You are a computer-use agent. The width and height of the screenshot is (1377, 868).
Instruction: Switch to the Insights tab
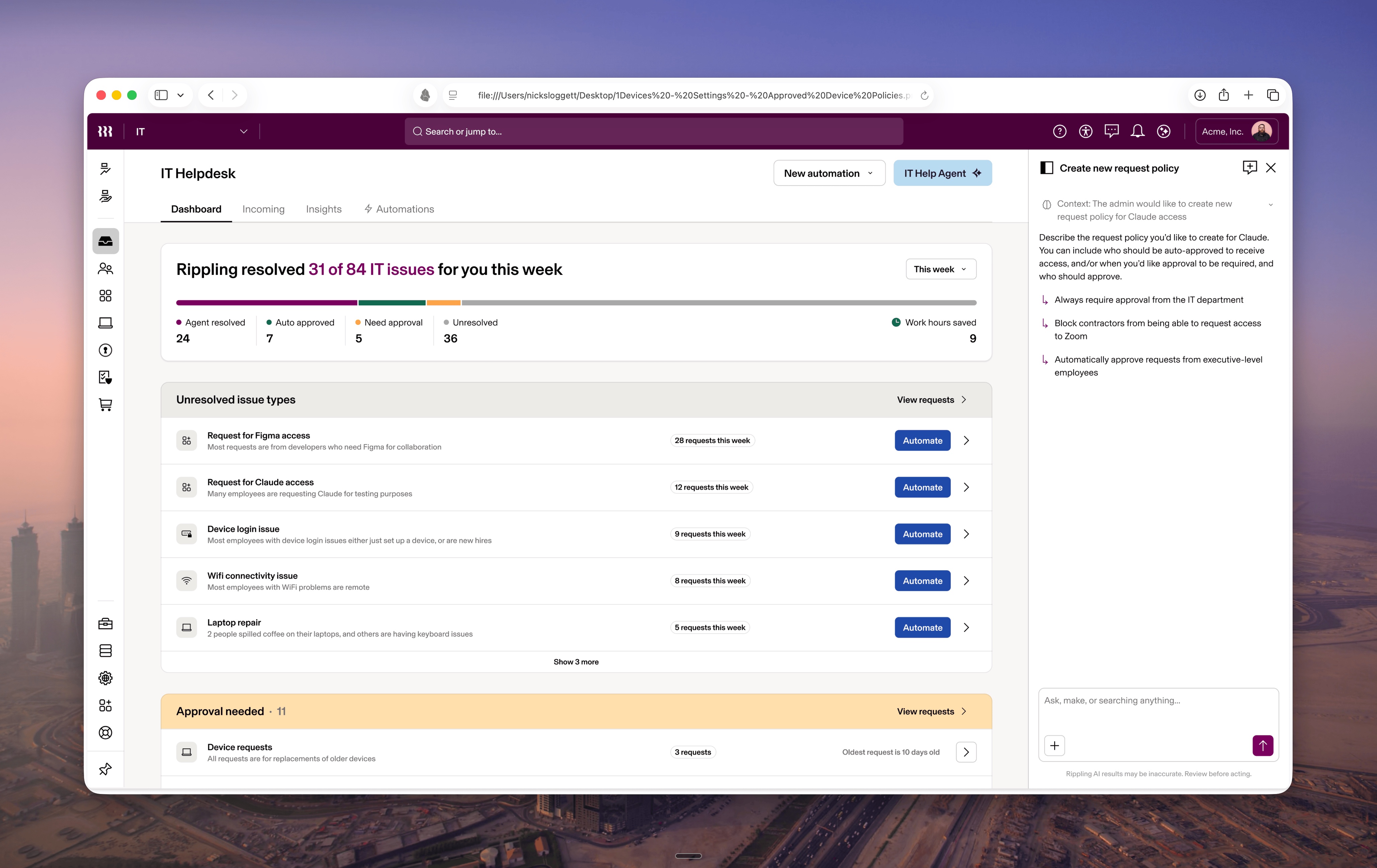(324, 209)
